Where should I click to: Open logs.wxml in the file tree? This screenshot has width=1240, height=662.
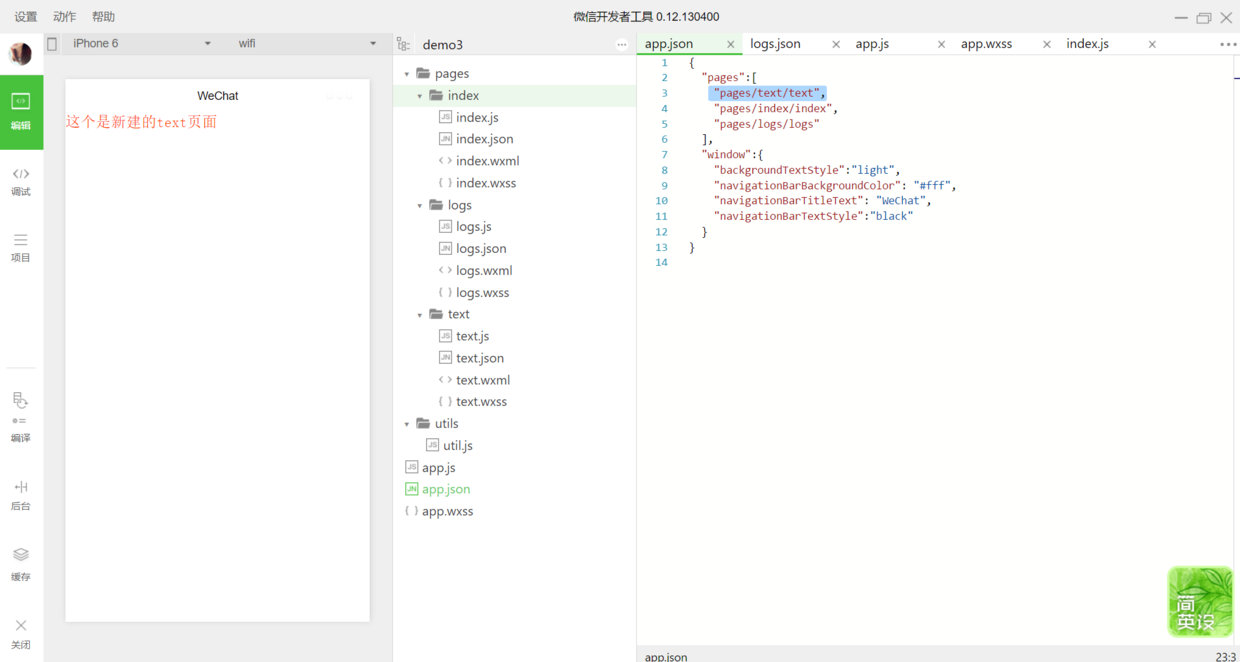[484, 271]
